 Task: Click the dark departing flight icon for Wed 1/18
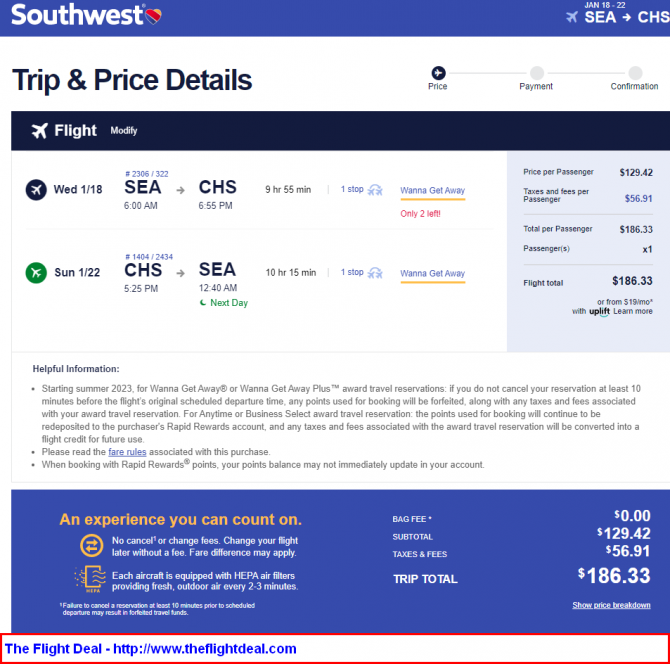(36, 190)
